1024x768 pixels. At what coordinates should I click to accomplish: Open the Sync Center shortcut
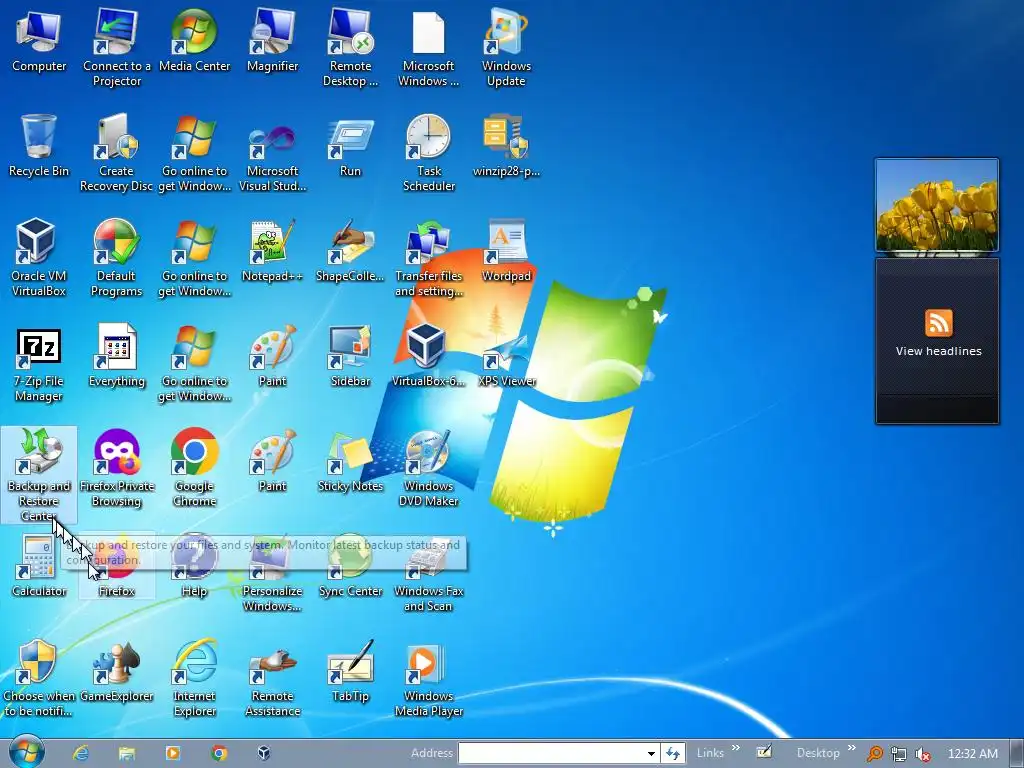point(350,566)
